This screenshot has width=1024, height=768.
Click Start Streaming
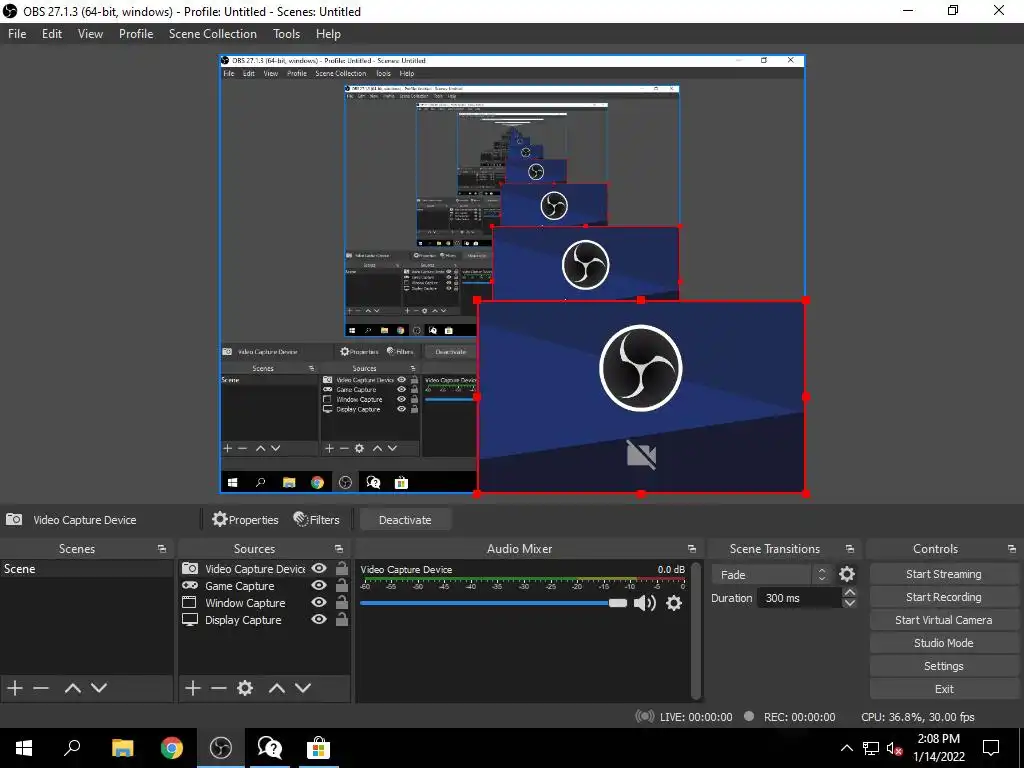click(943, 574)
